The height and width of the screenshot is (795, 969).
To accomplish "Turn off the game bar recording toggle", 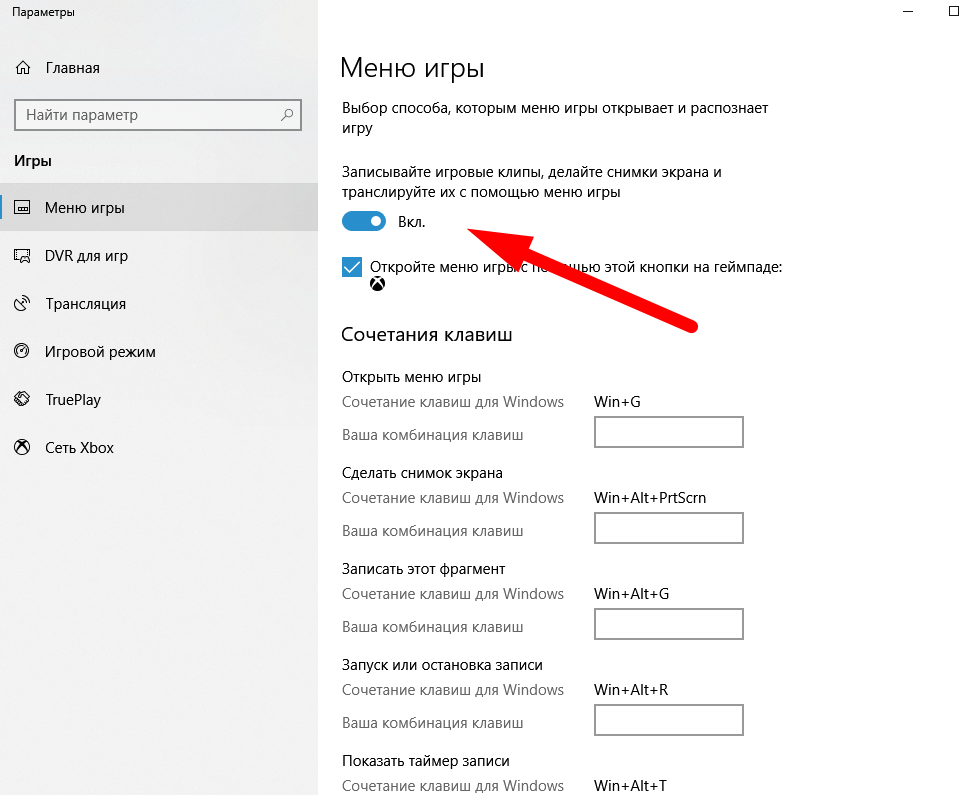I will point(364,221).
